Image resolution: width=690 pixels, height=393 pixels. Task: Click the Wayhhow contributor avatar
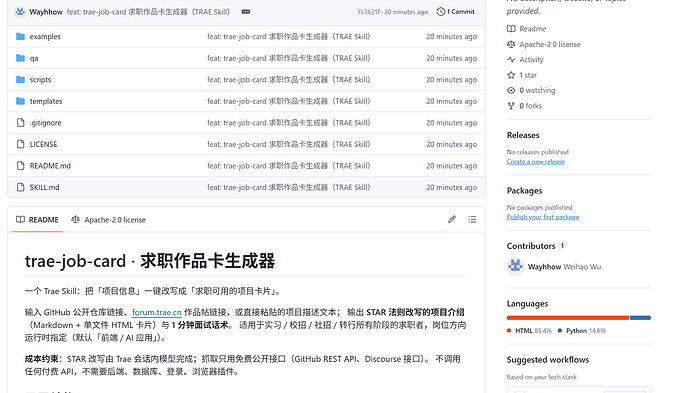(515, 267)
